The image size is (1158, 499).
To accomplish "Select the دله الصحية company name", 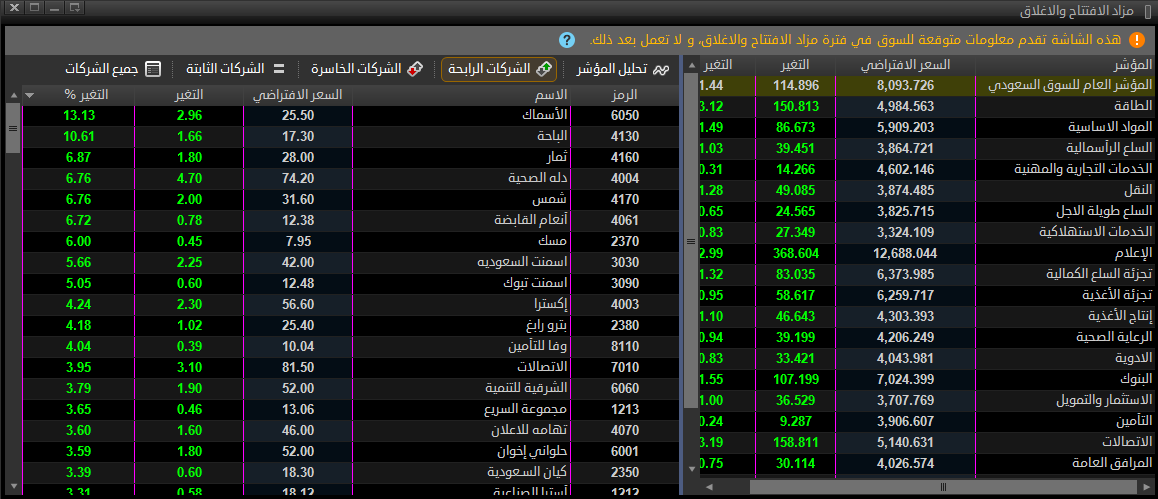I will coord(538,178).
